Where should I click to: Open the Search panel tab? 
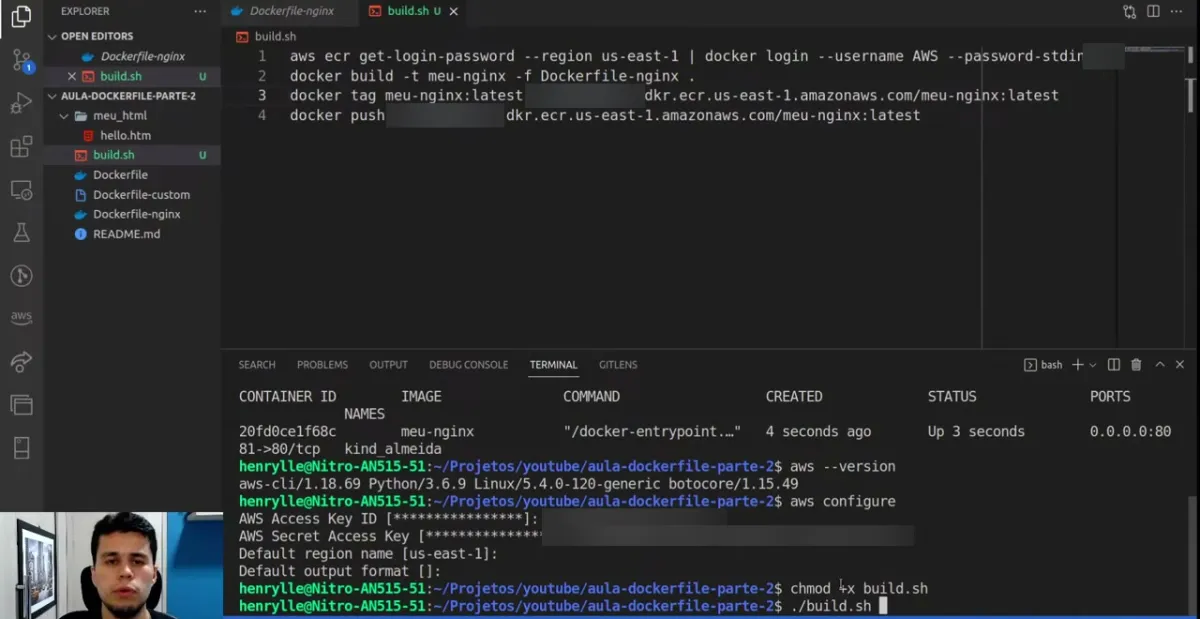(x=257, y=365)
